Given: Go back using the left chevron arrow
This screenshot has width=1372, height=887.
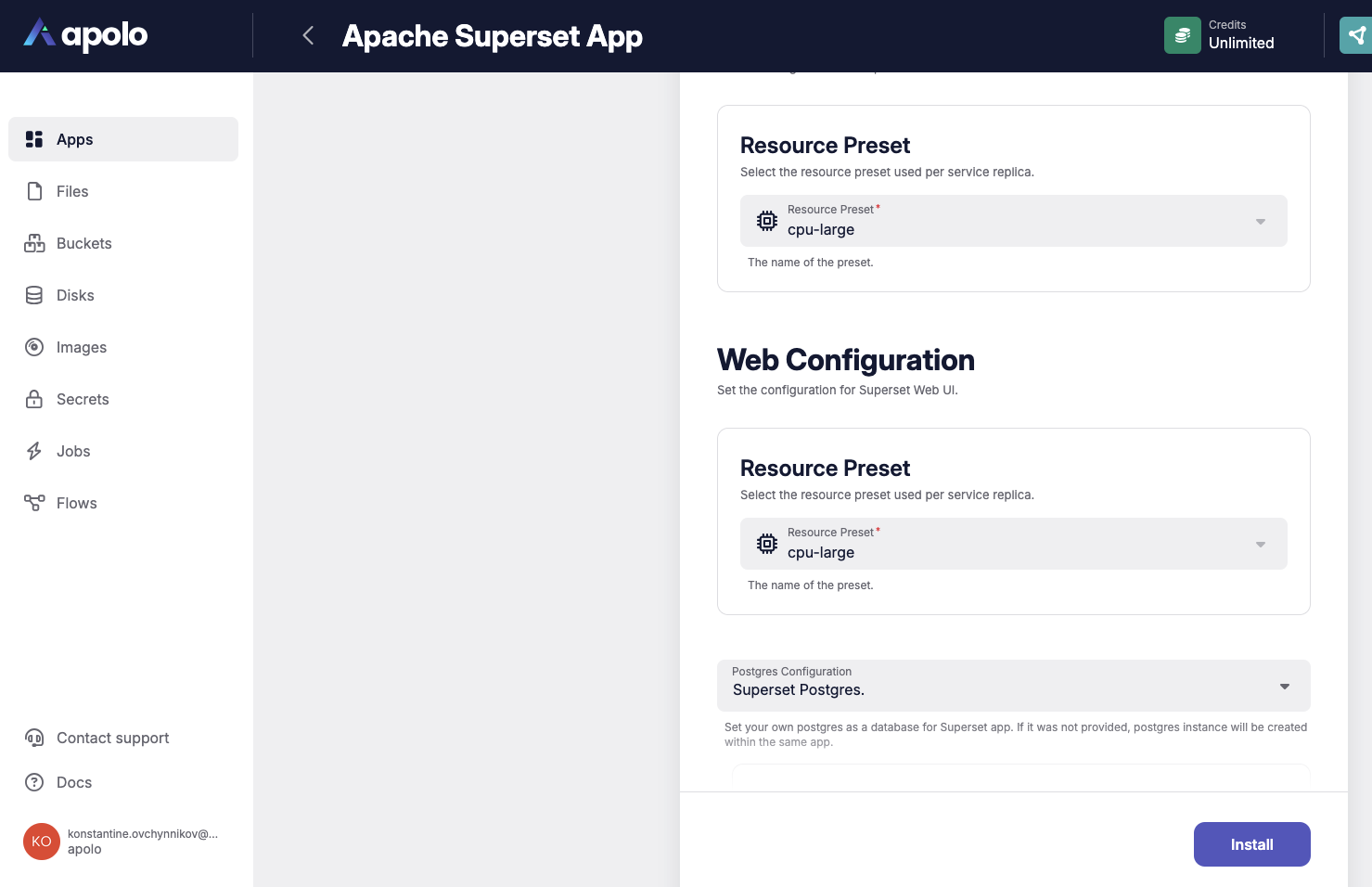Looking at the screenshot, I should pyautogui.click(x=308, y=35).
